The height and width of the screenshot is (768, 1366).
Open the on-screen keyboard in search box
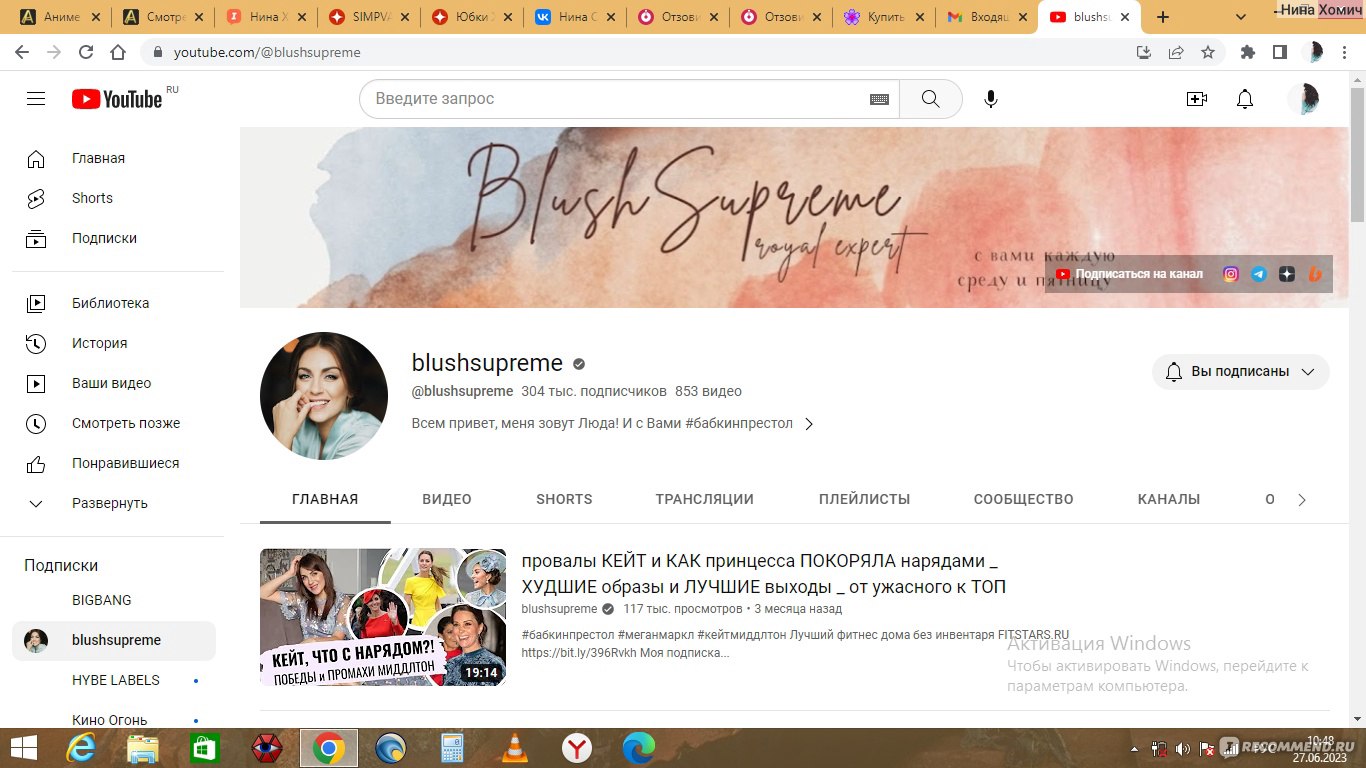879,99
